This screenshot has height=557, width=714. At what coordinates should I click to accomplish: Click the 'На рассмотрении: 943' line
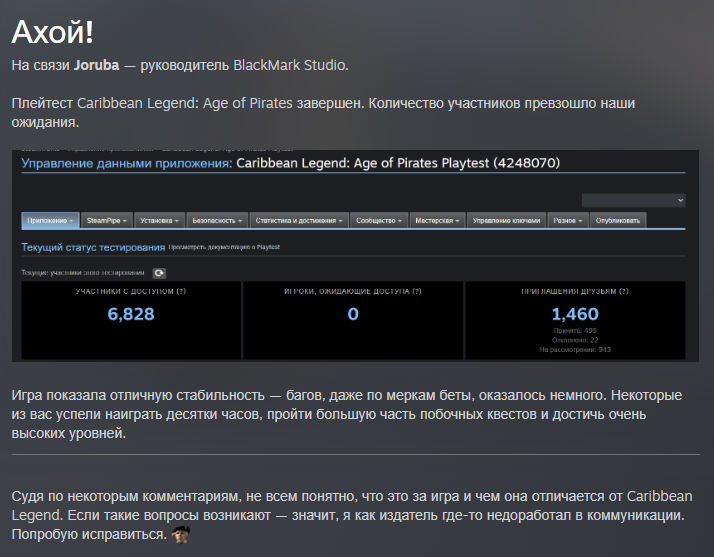[x=575, y=350]
